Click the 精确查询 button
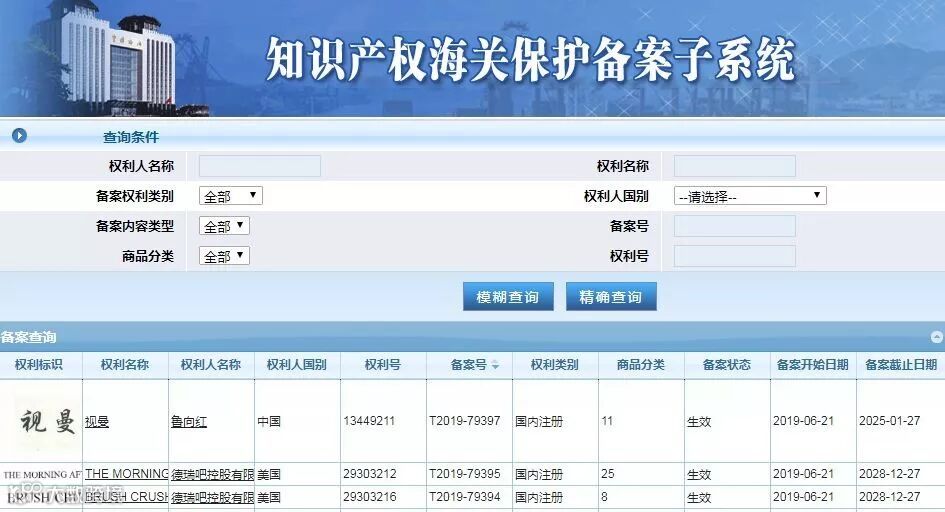 (x=611, y=296)
